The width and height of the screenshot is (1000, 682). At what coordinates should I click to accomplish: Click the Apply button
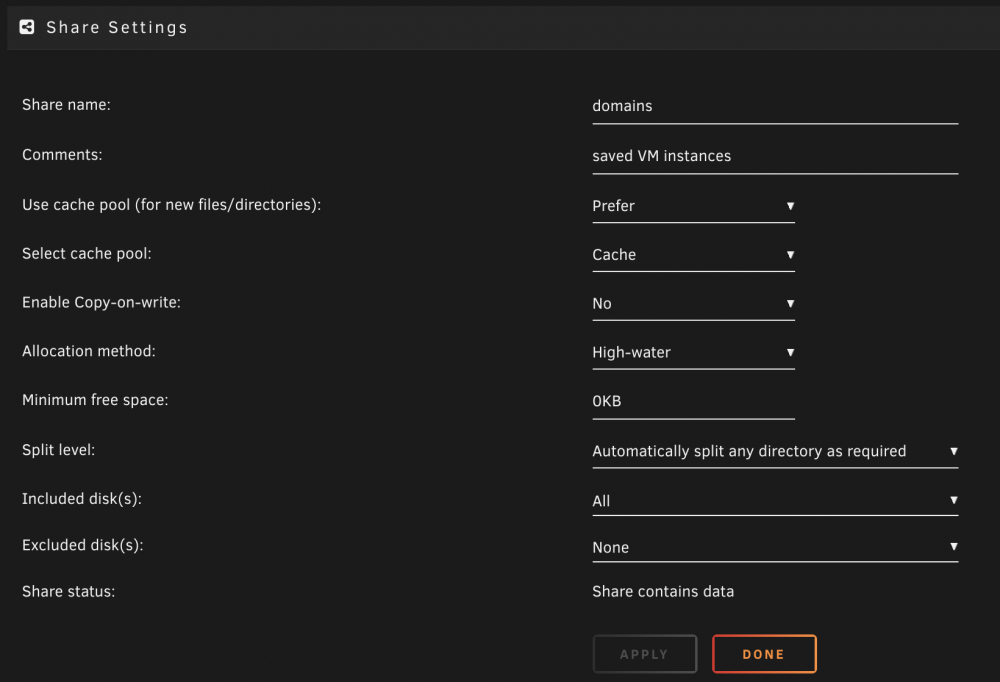[x=645, y=654]
